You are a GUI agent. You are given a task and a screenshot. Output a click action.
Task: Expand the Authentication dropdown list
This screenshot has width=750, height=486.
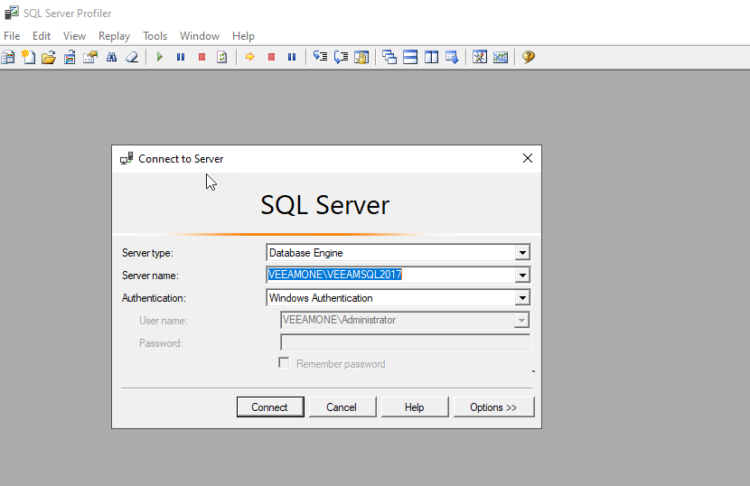[521, 298]
